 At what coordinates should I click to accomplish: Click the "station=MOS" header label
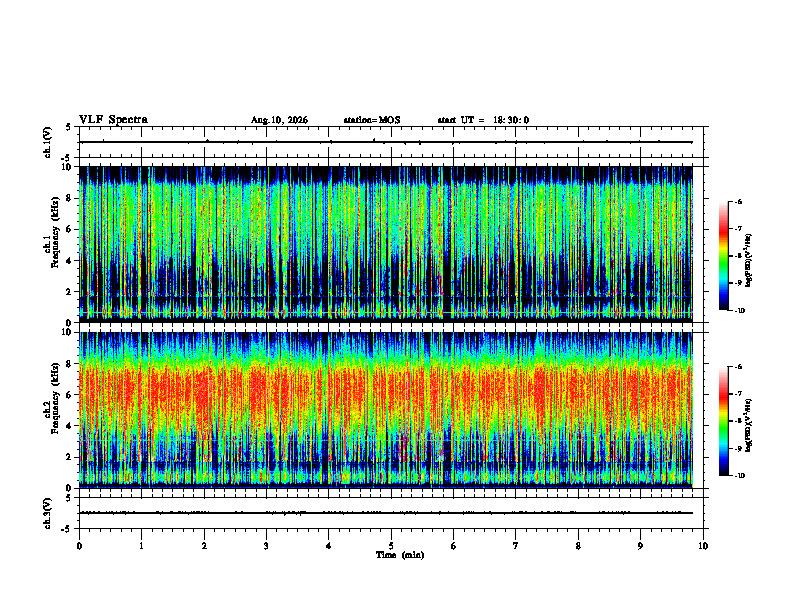(372, 120)
